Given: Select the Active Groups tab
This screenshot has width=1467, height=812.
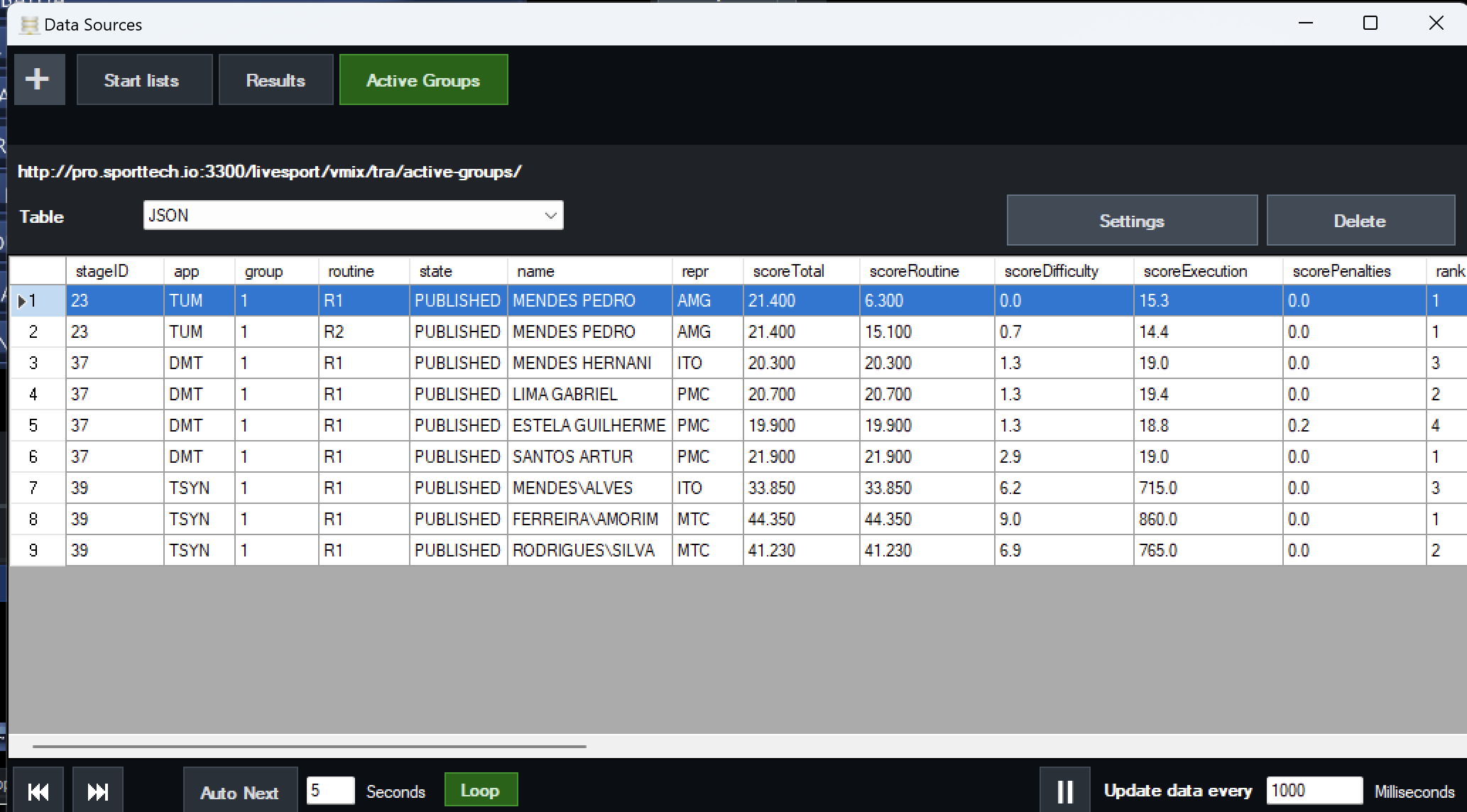Looking at the screenshot, I should click(423, 79).
